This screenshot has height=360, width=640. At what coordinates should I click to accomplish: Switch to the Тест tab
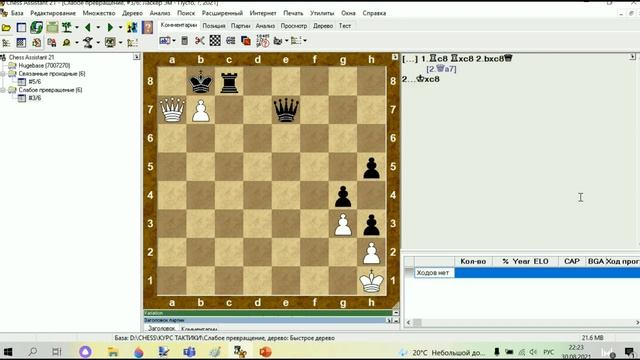pos(344,26)
